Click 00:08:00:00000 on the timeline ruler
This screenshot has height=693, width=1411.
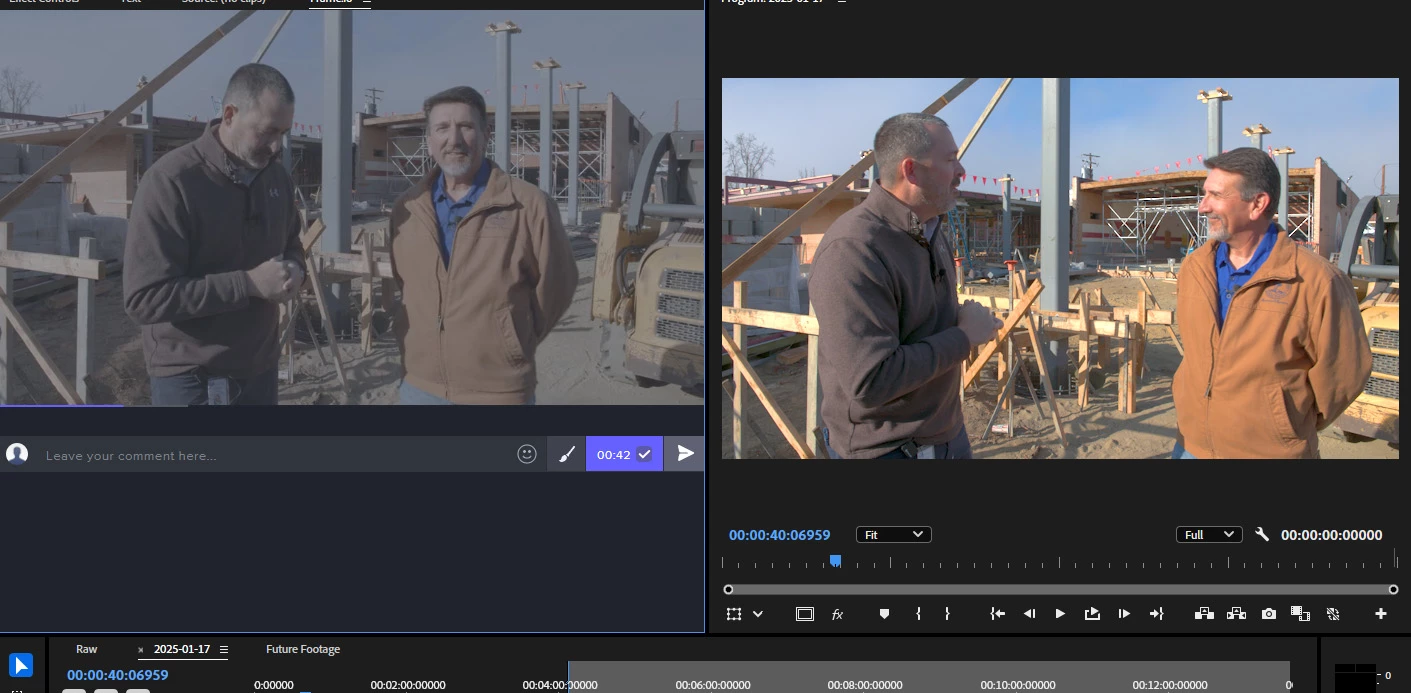pyautogui.click(x=865, y=685)
